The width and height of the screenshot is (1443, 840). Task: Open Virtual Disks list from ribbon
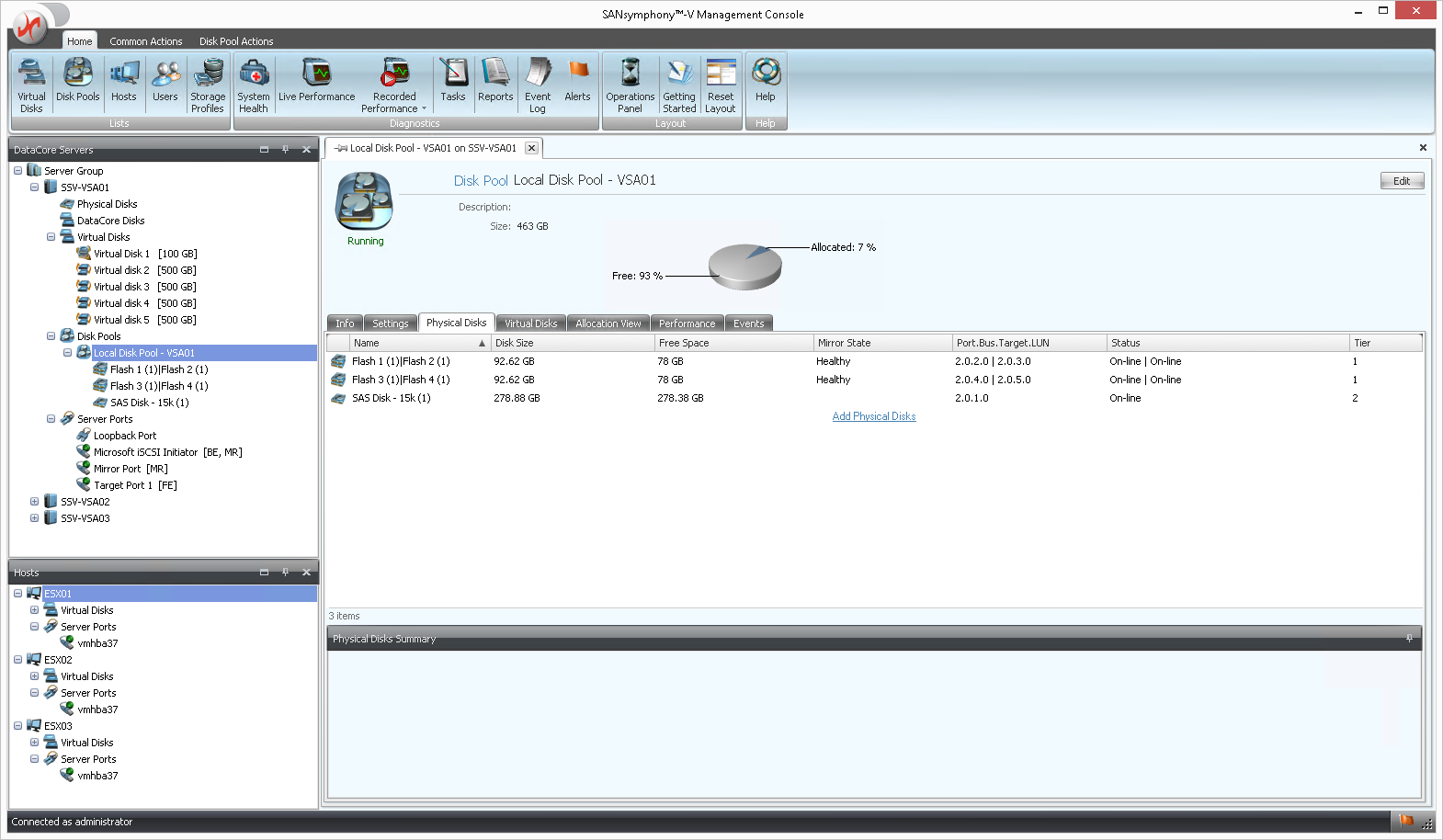(x=31, y=85)
